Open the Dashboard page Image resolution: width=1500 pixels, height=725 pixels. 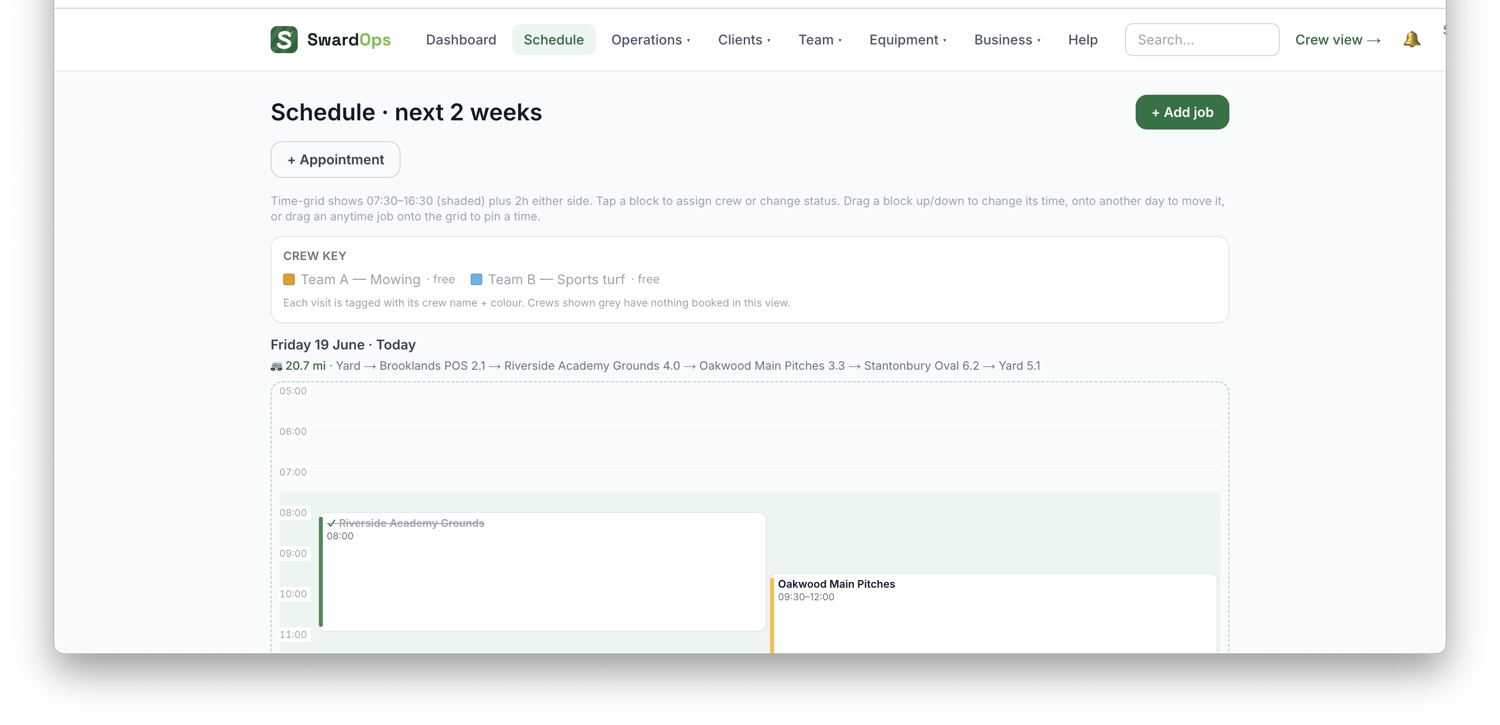461,40
